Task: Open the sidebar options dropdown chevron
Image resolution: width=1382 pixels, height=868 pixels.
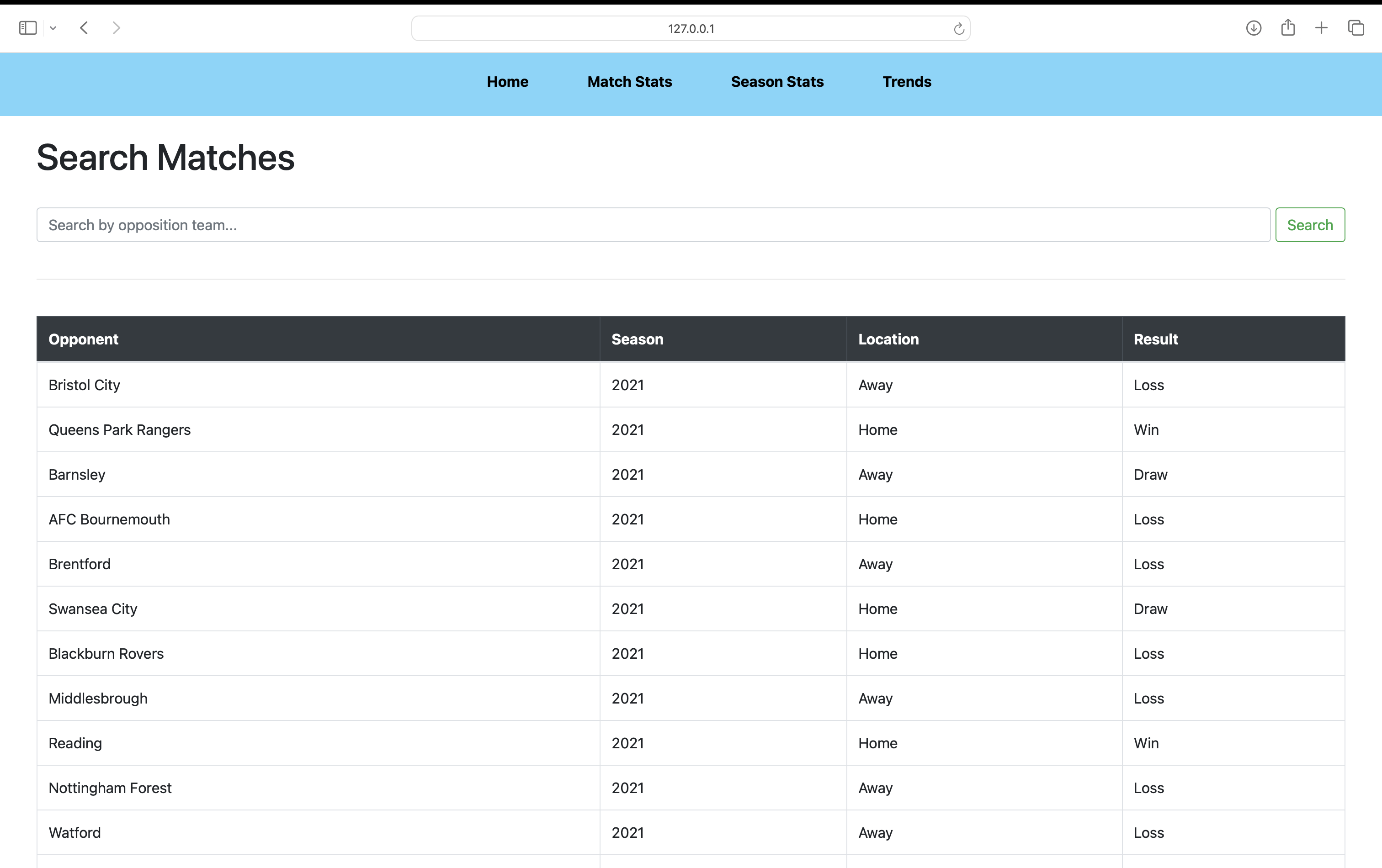Action: click(x=53, y=28)
